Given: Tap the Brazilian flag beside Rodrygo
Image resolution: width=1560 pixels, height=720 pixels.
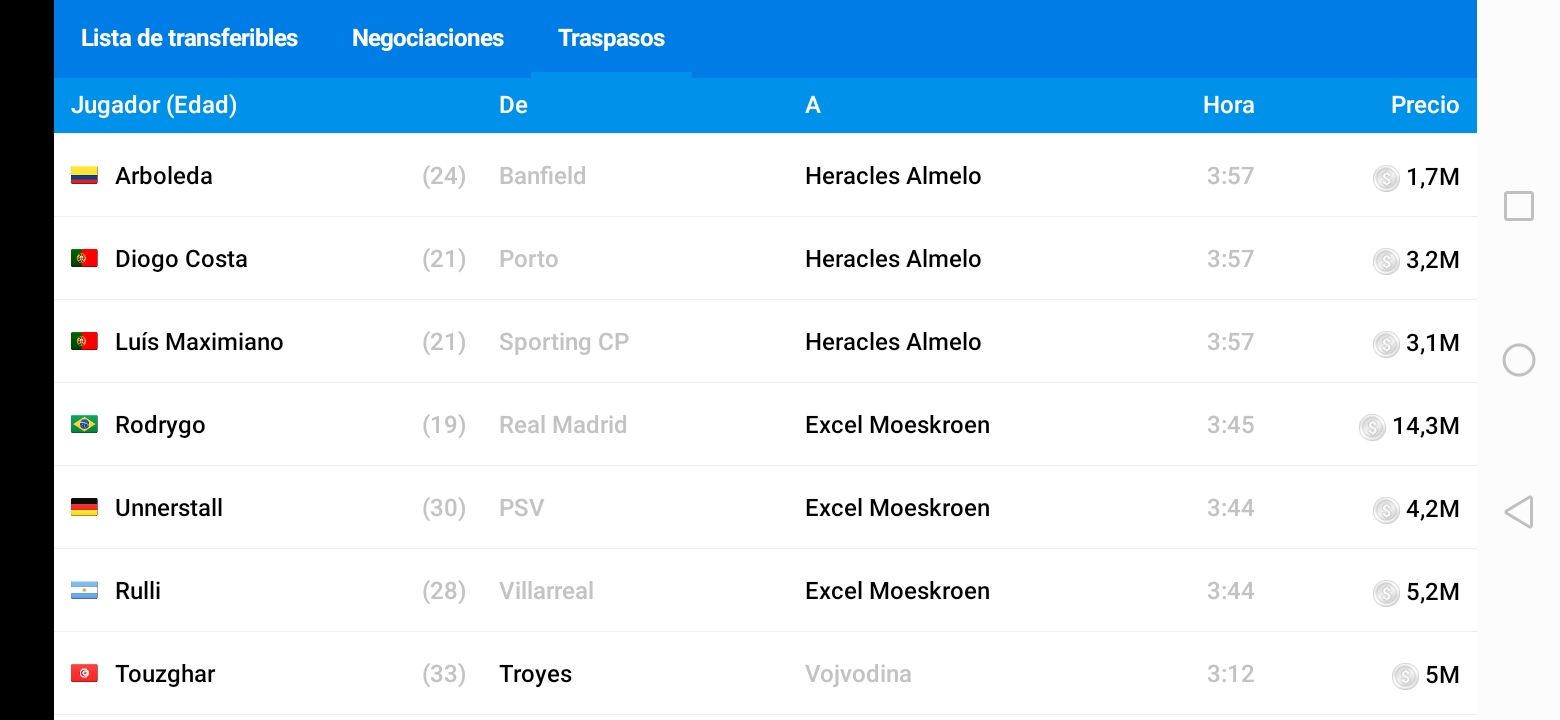Looking at the screenshot, I should 84,425.
